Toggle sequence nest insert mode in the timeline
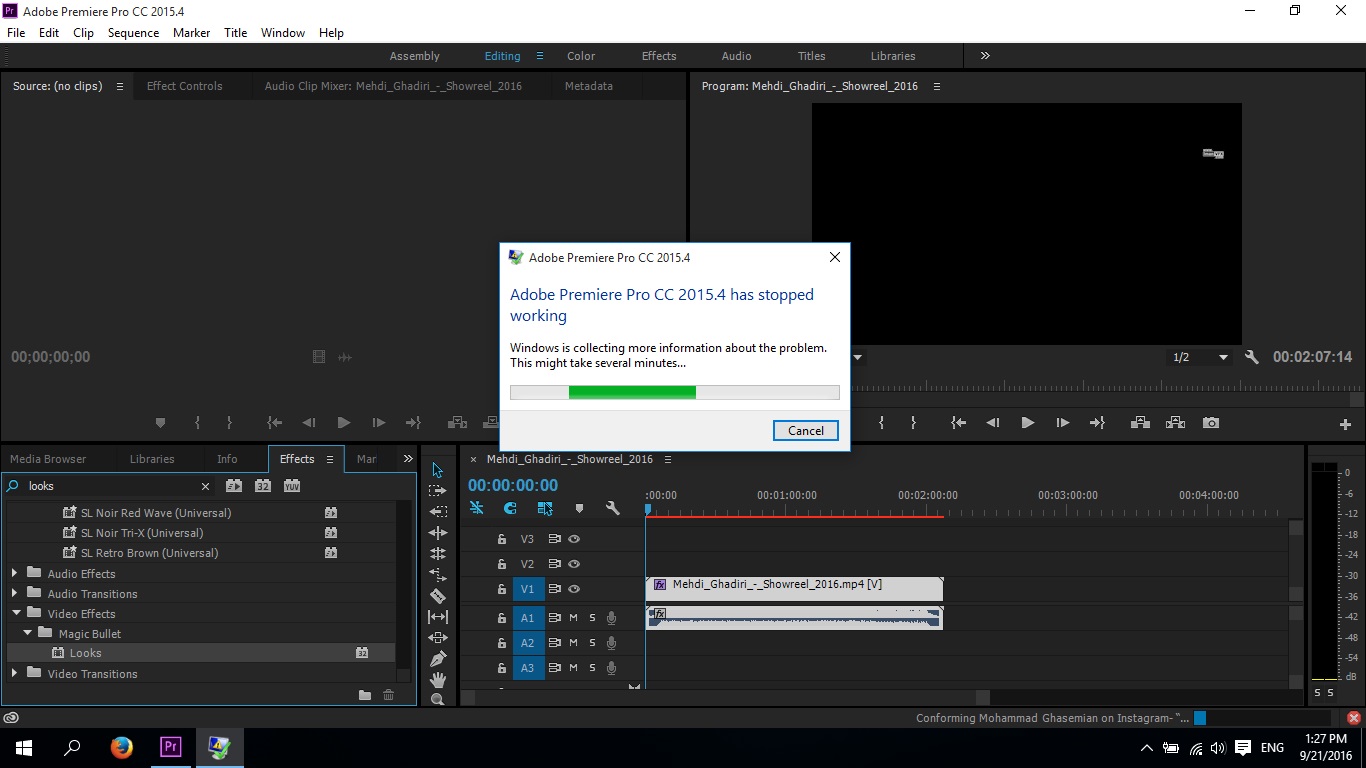The image size is (1366, 768). point(477,508)
